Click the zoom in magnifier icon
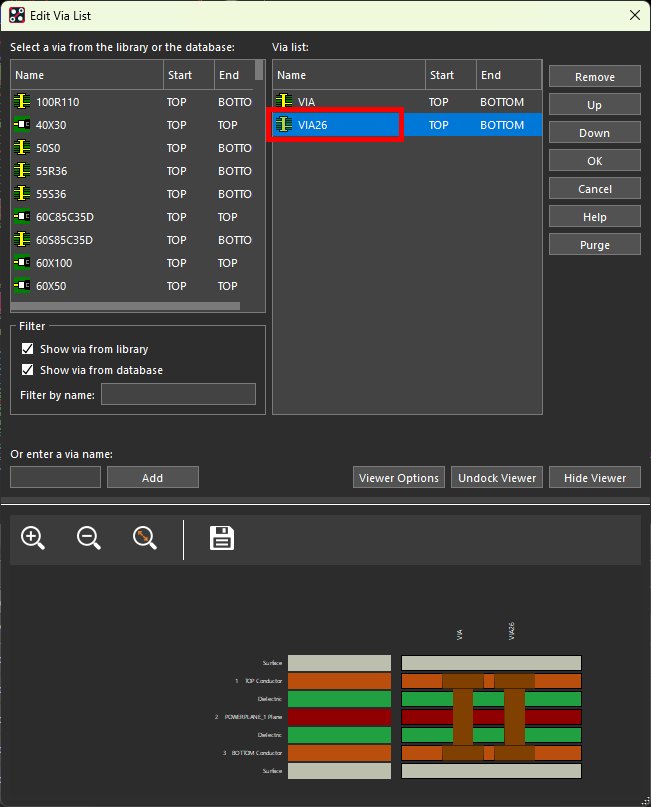Viewport: 651px width, 807px height. (33, 538)
